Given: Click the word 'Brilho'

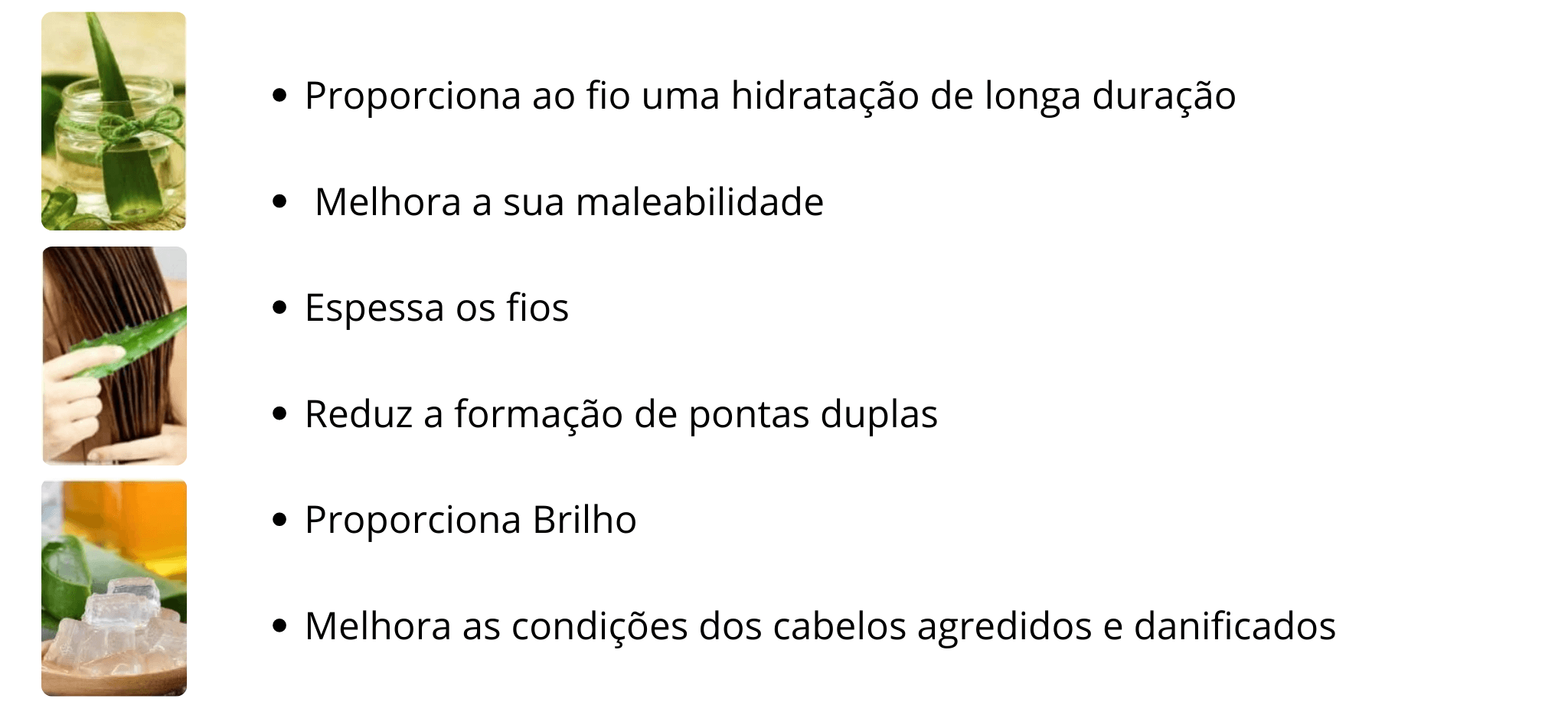Looking at the screenshot, I should click(x=584, y=520).
